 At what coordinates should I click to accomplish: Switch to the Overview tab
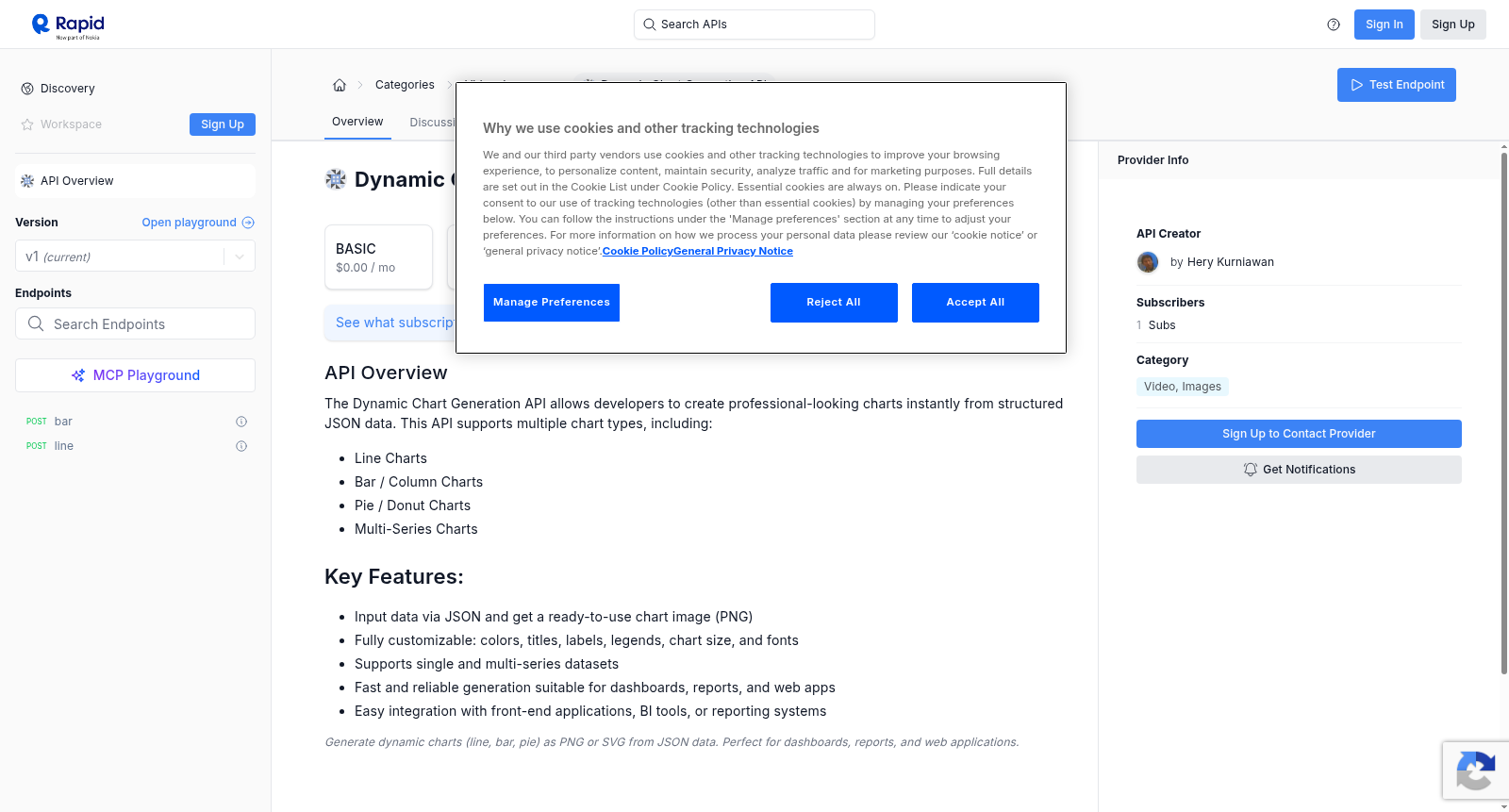pyautogui.click(x=357, y=122)
